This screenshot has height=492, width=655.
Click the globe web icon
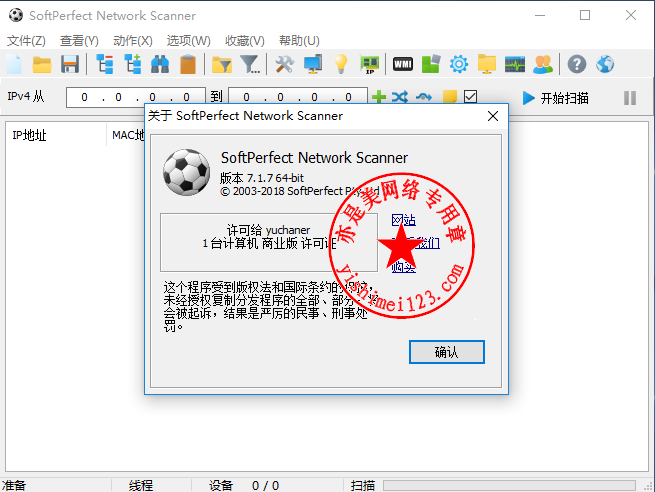click(605, 64)
